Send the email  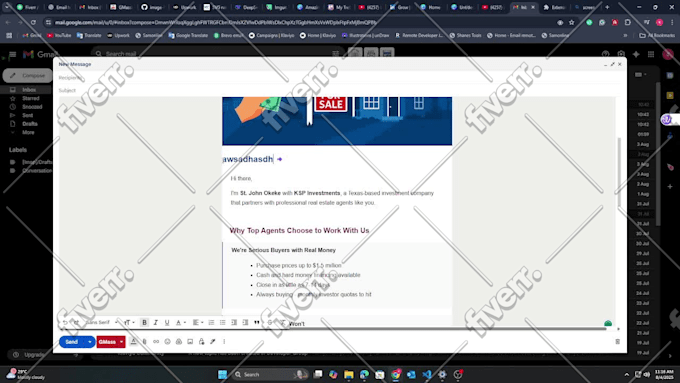[72, 342]
